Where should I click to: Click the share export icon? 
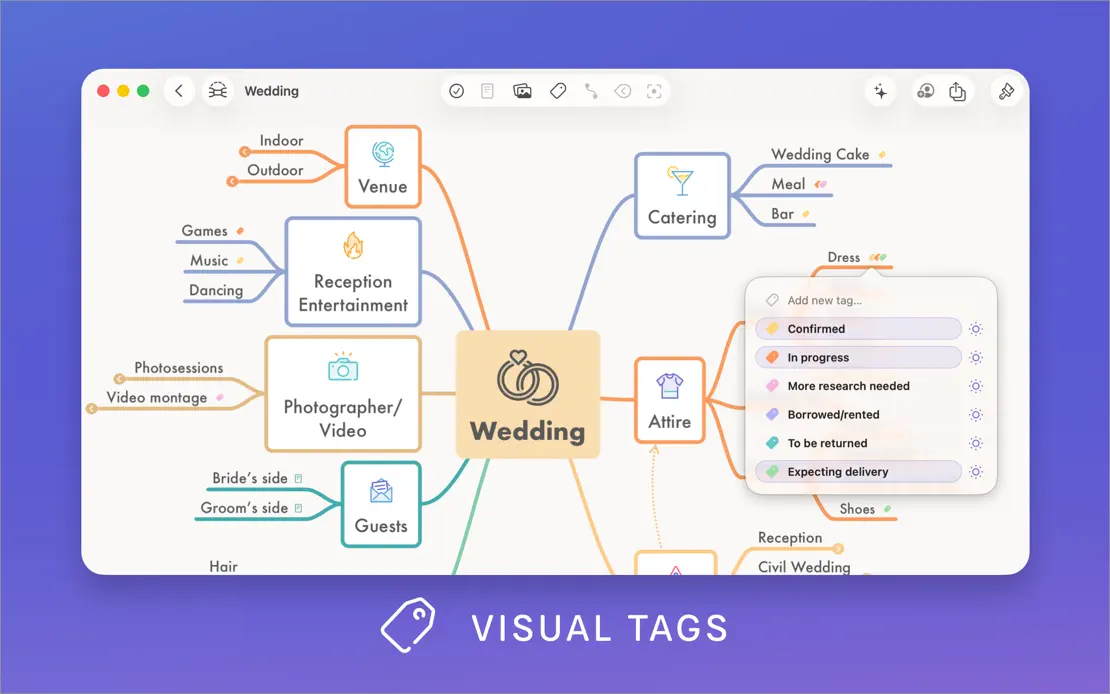pyautogui.click(x=957, y=91)
